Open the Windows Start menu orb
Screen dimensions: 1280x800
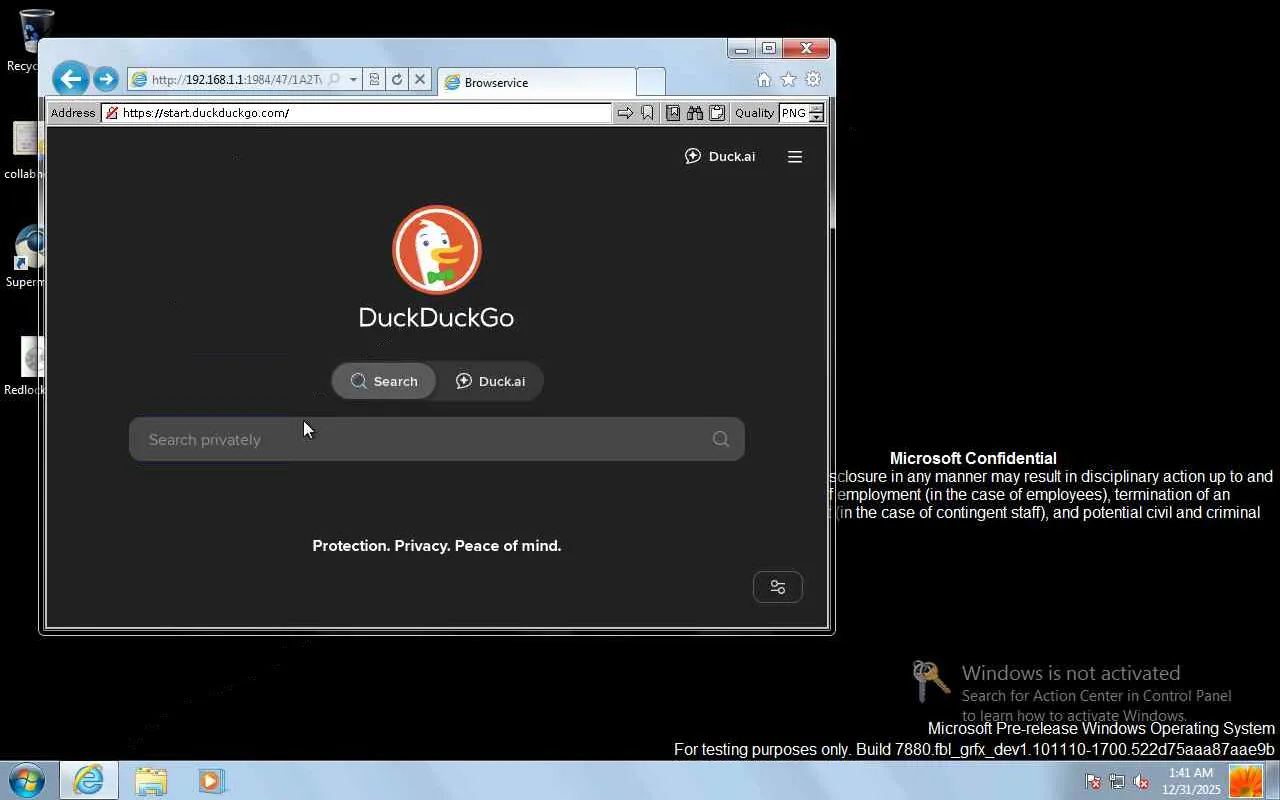pyautogui.click(x=25, y=780)
